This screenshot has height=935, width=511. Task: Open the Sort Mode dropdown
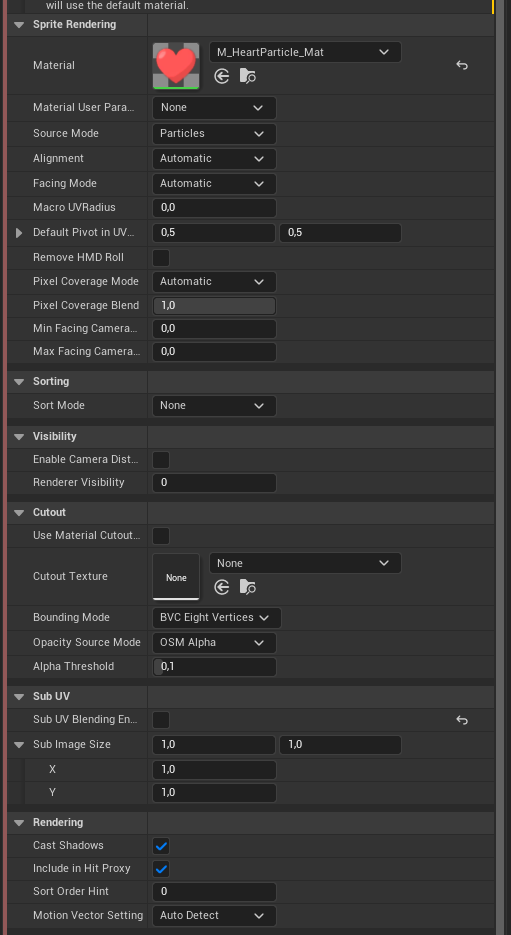[x=214, y=405]
